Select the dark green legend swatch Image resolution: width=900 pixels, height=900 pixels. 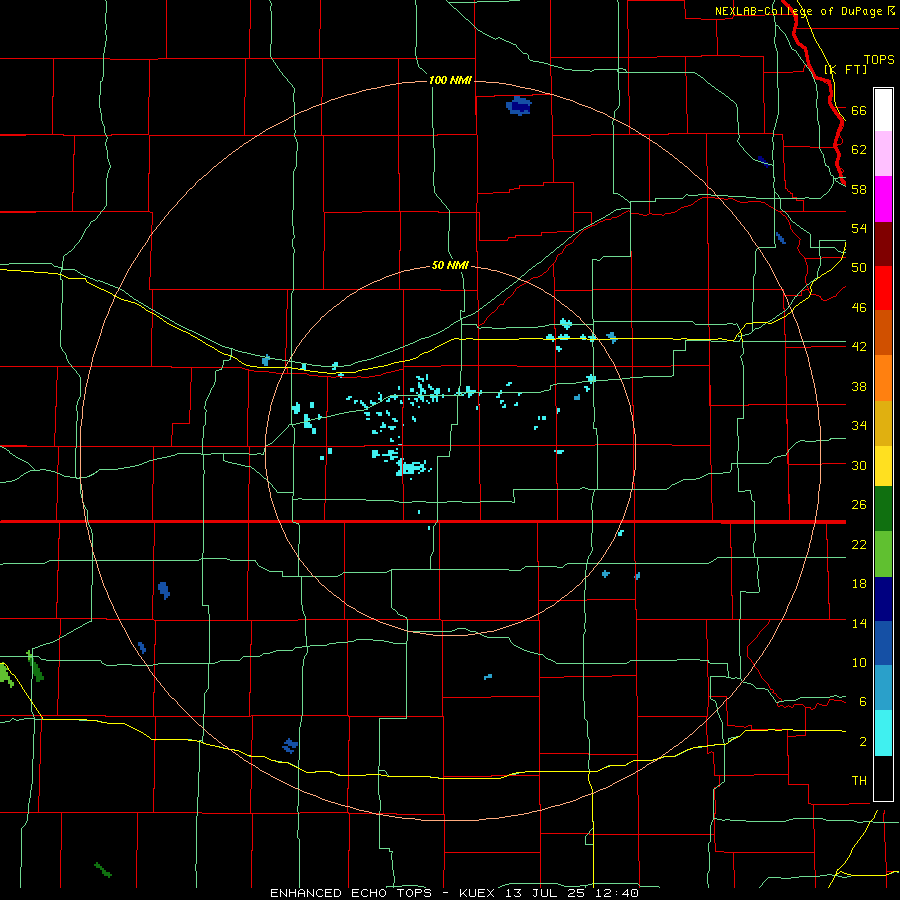point(883,509)
